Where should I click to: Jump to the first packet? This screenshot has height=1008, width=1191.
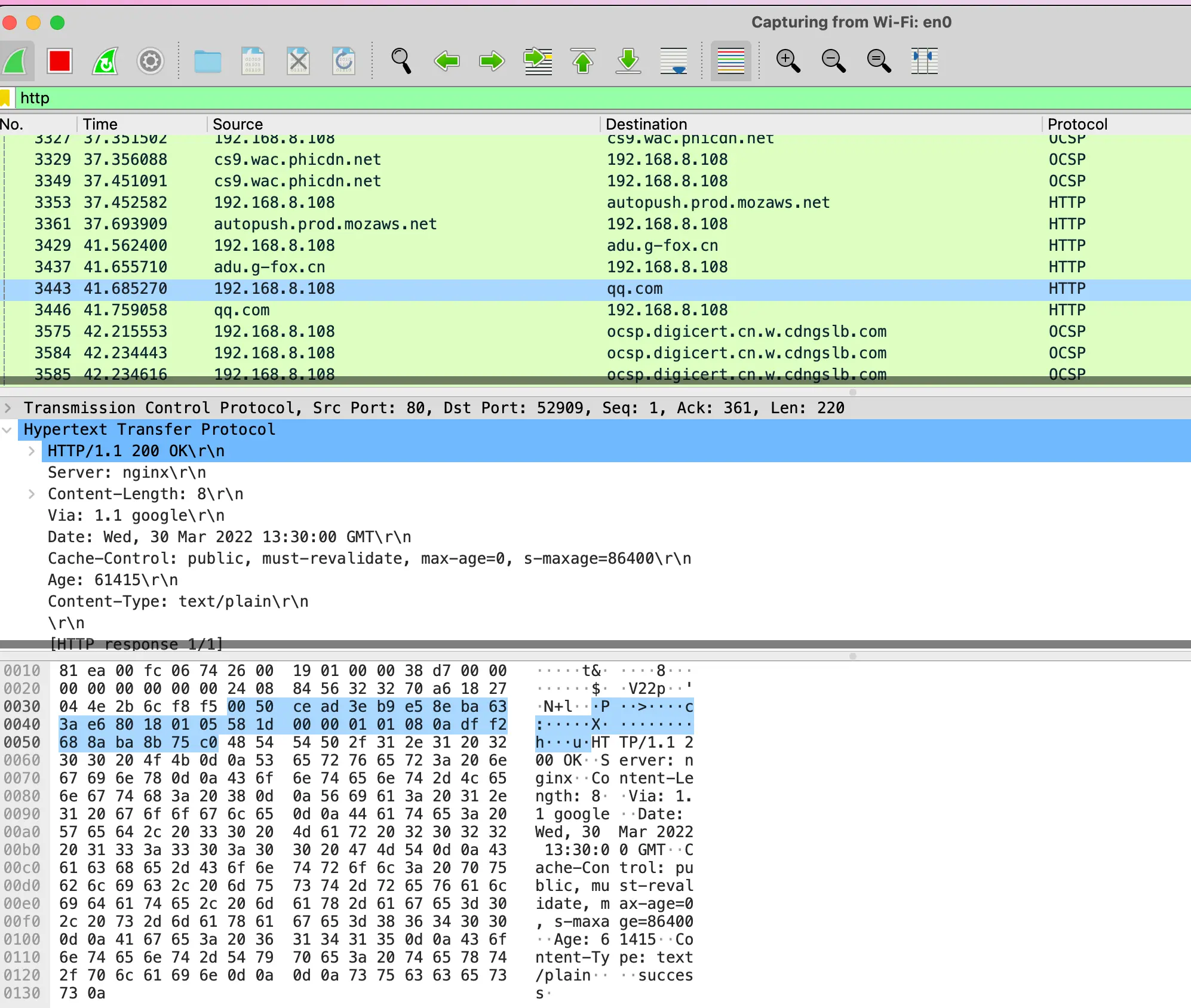[x=583, y=61]
